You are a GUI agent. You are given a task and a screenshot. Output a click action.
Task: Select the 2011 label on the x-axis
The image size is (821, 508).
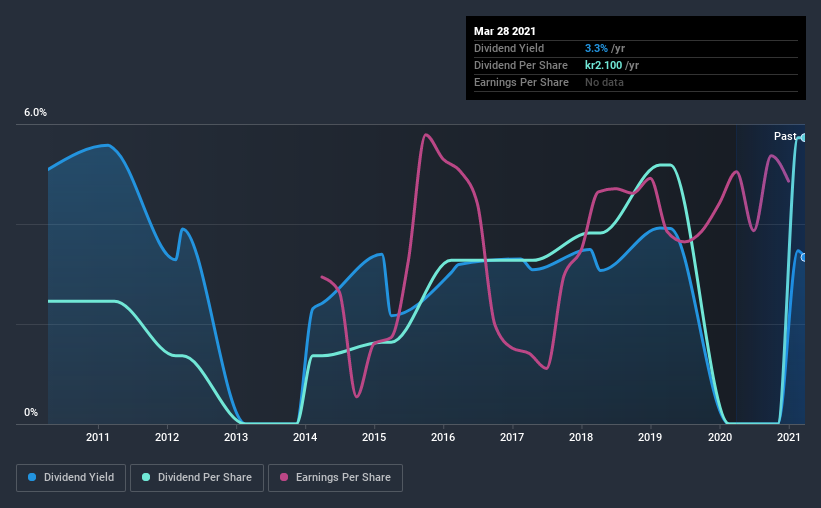click(97, 437)
